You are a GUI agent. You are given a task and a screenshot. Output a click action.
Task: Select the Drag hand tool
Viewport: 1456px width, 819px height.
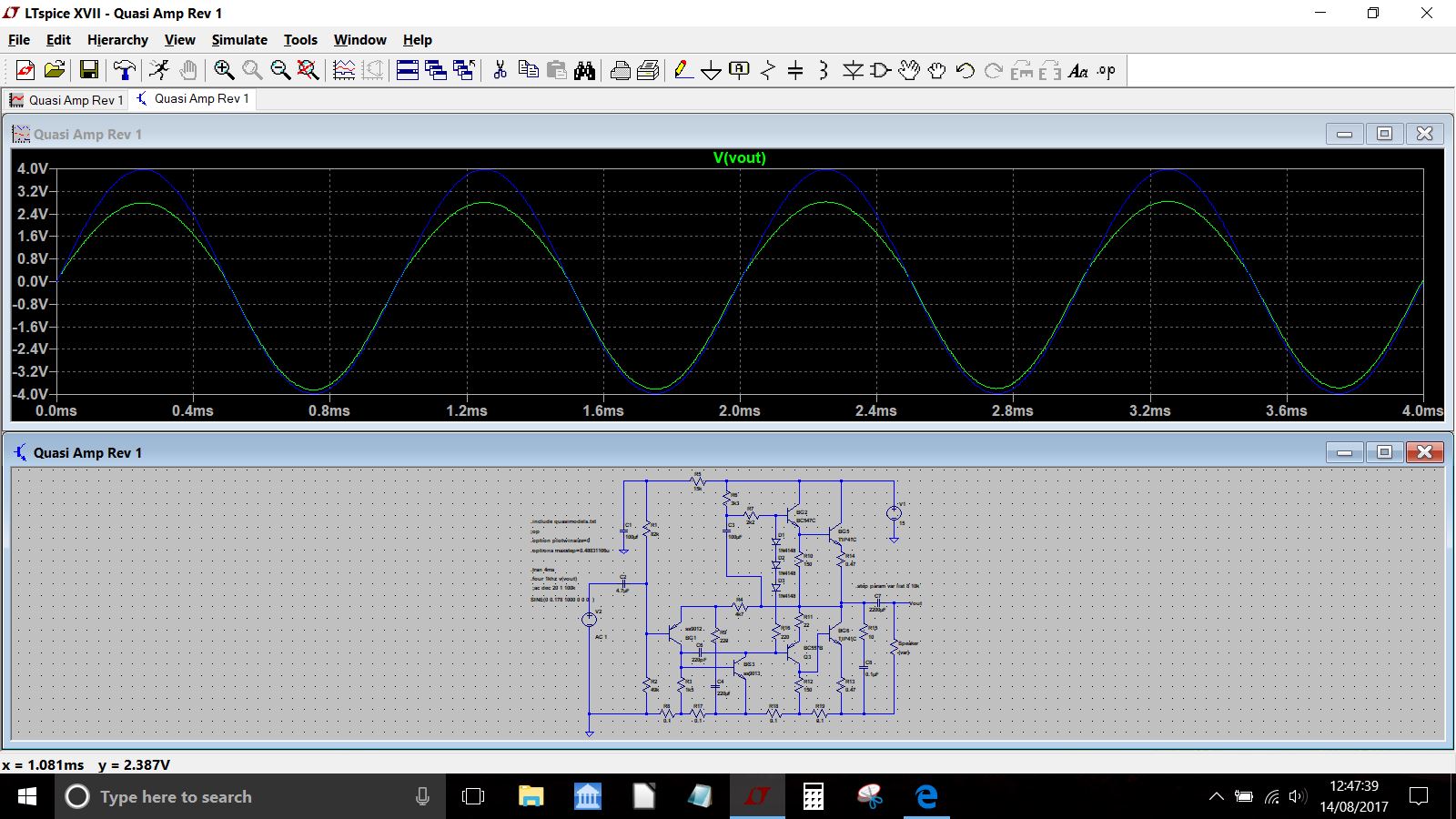click(937, 70)
